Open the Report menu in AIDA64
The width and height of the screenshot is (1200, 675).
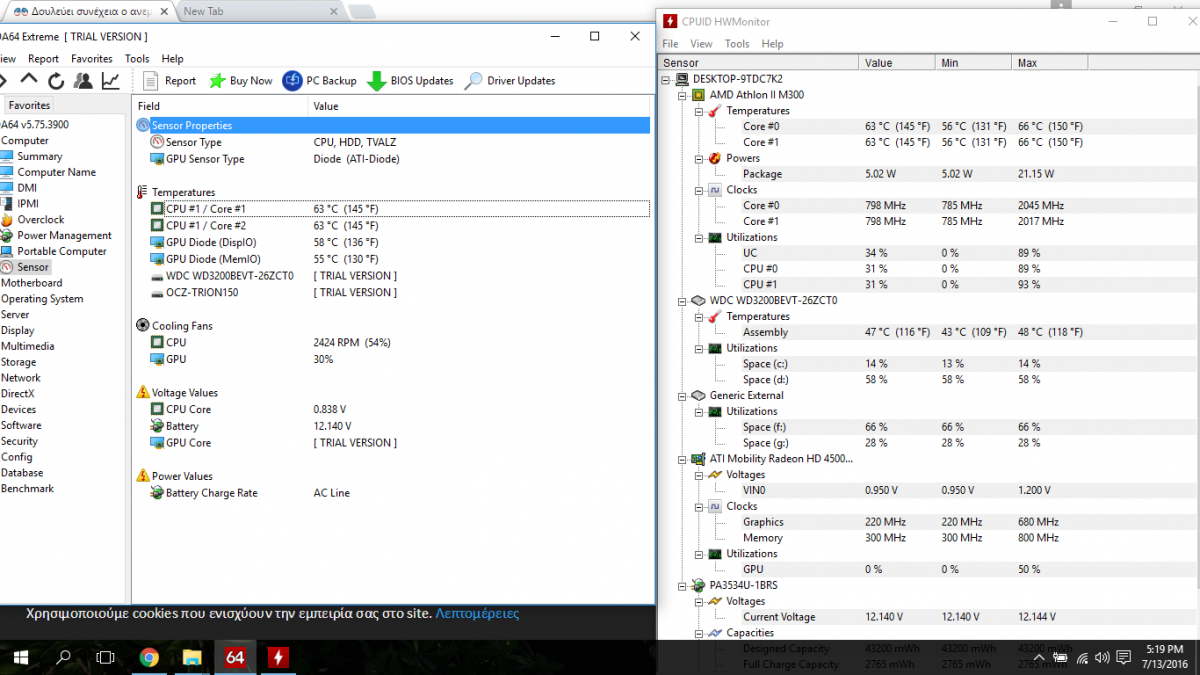point(43,59)
